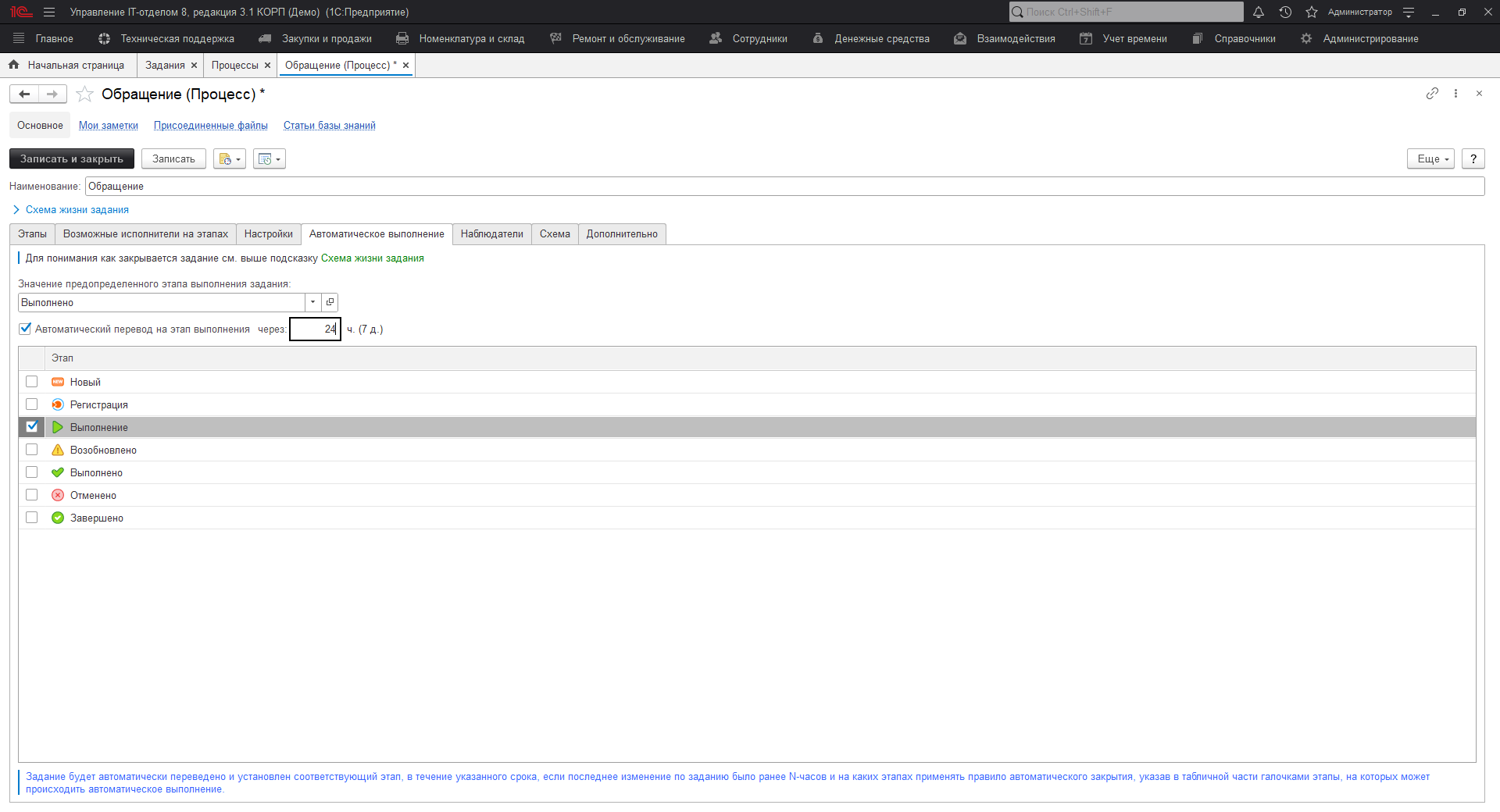Enable the Новый stage checkbox
Viewport: 1500px width, 812px height.
(31, 381)
